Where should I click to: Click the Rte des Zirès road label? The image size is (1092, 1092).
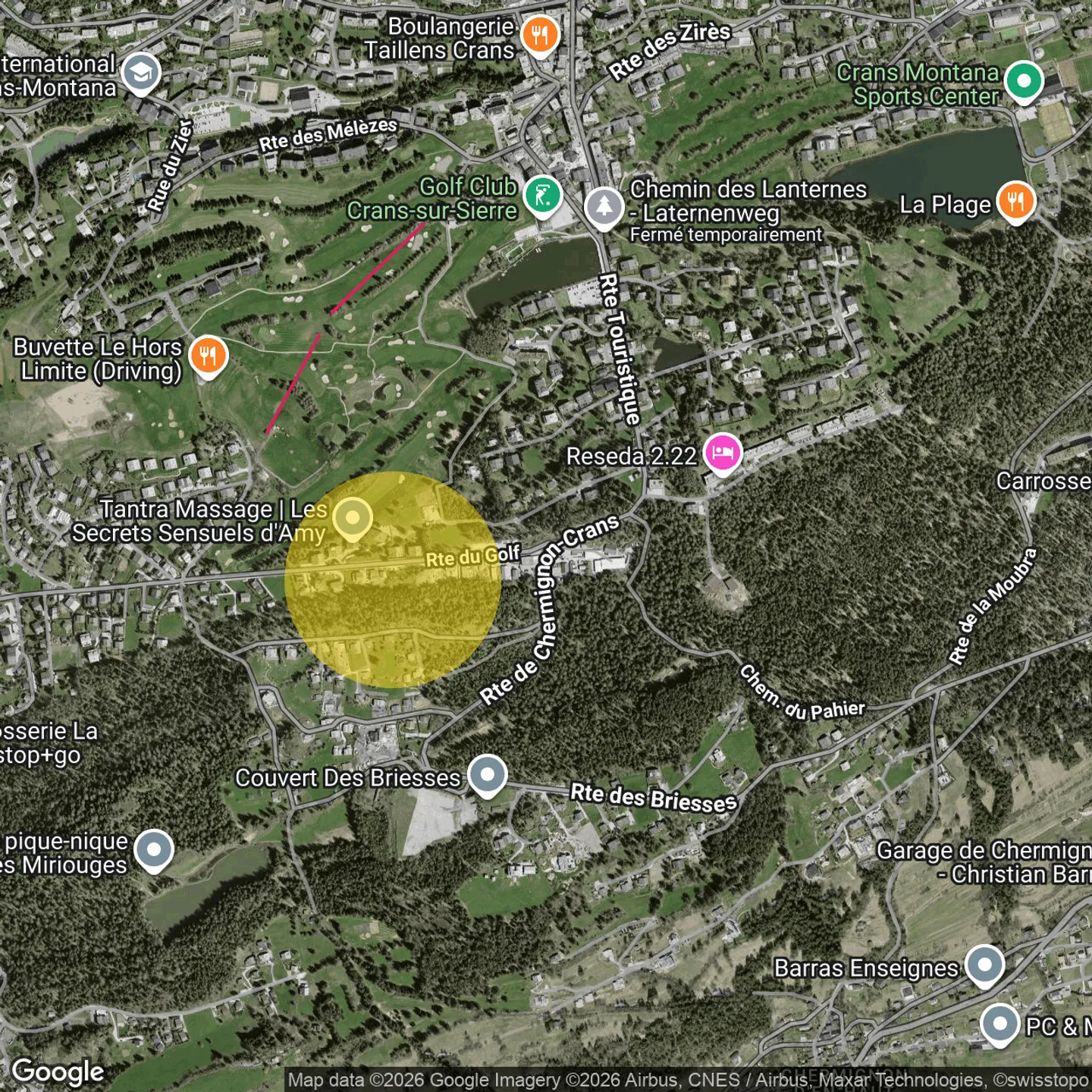pyautogui.click(x=670, y=49)
